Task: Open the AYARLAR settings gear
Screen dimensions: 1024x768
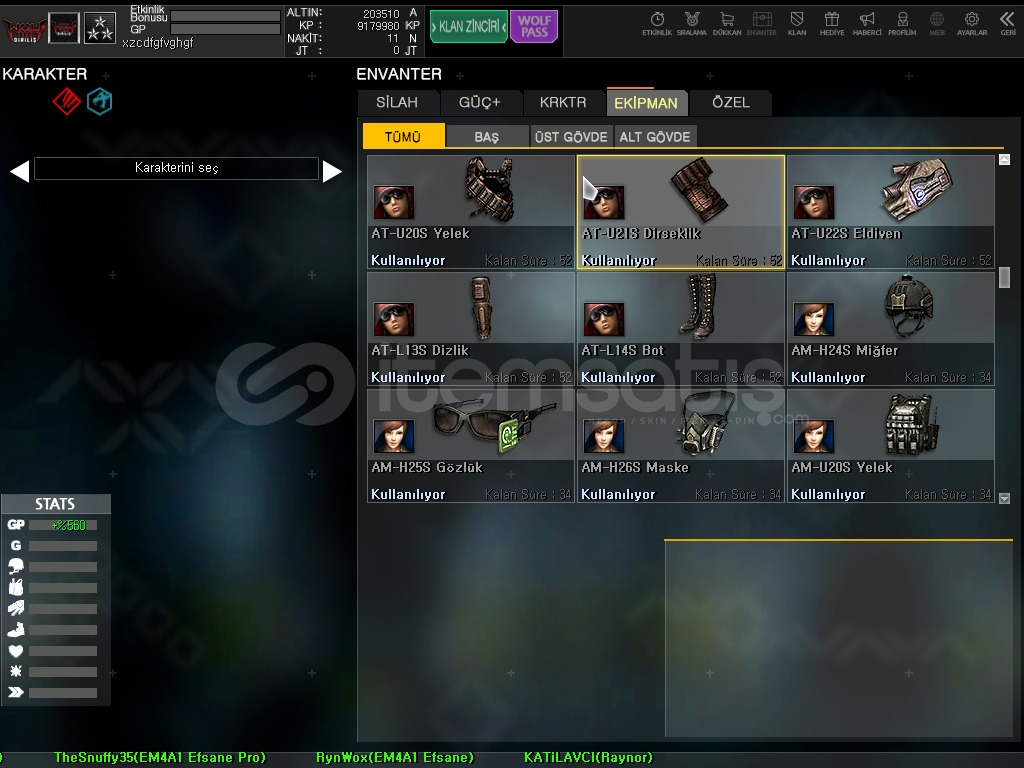Action: click(x=972, y=24)
